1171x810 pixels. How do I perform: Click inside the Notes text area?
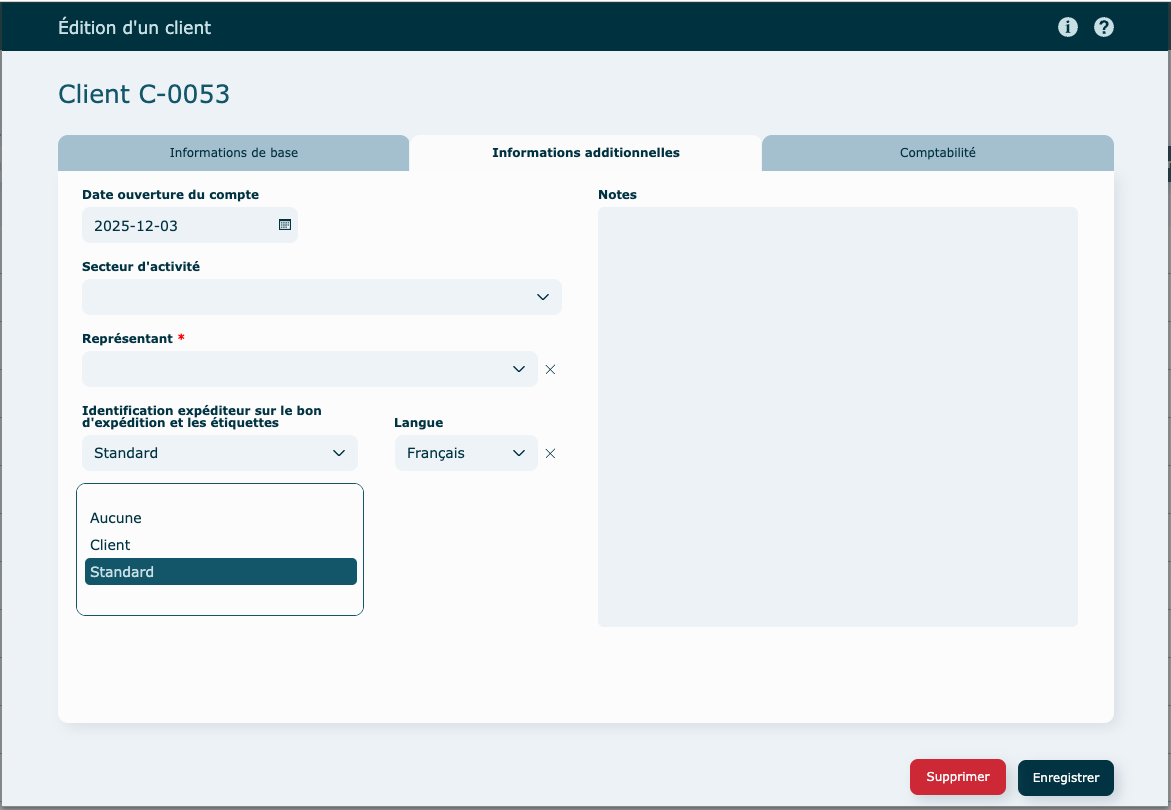(x=837, y=416)
